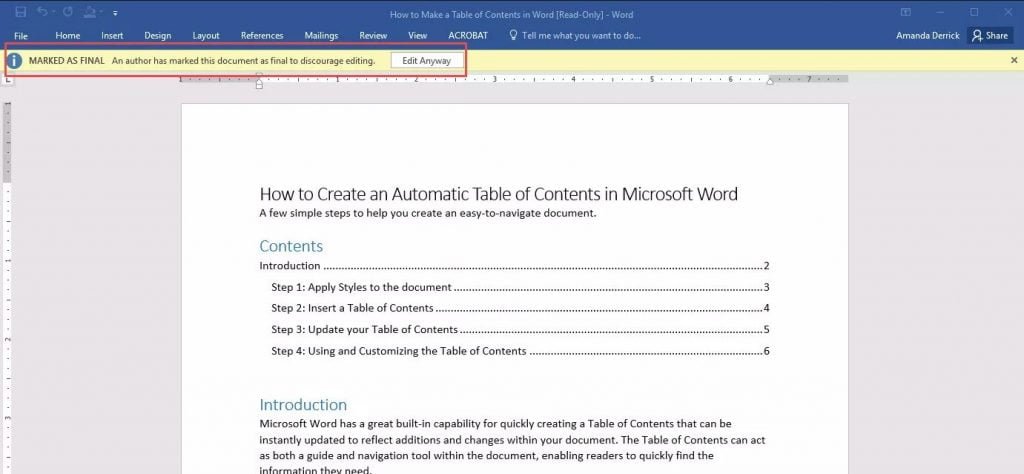Screen dimensions: 1024x474
Task: Click the Save icon in Quick Access Toolbar
Action: click(21, 12)
